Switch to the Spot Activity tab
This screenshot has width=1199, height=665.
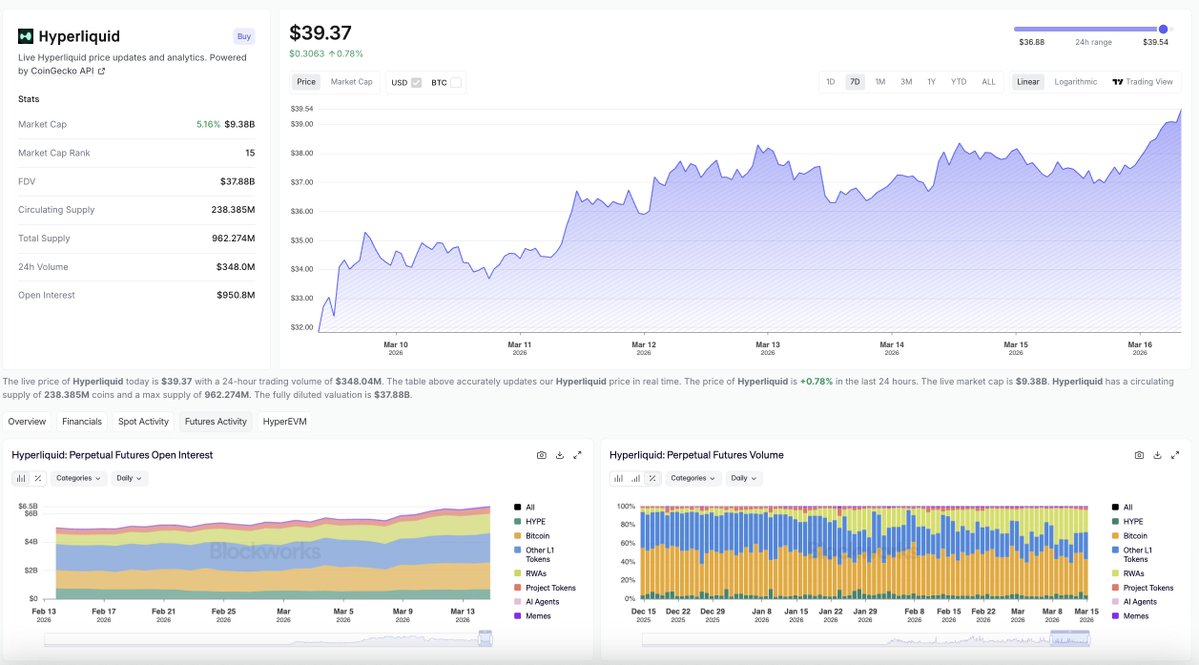143,421
